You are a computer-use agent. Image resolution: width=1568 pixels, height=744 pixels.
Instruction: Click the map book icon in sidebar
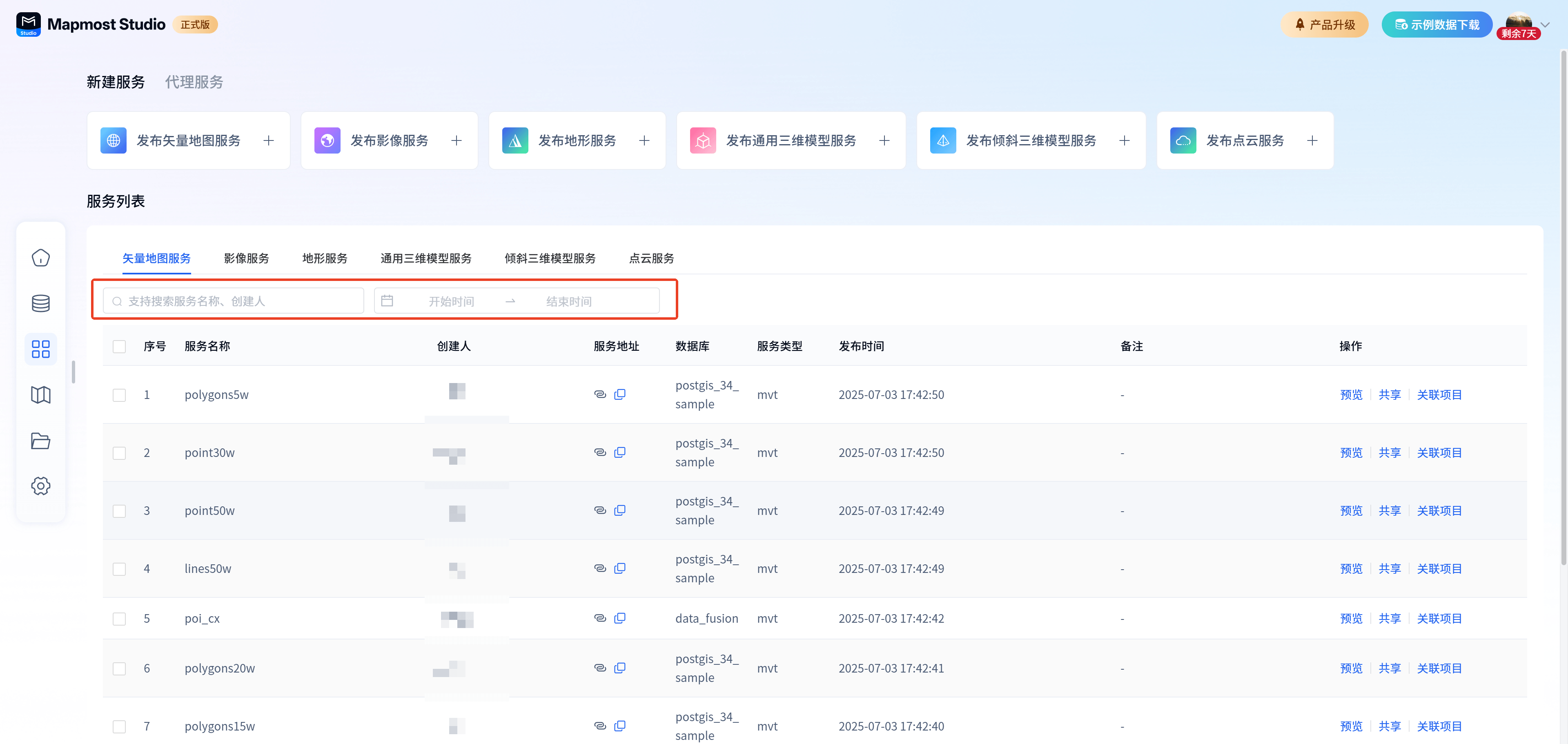tap(41, 394)
